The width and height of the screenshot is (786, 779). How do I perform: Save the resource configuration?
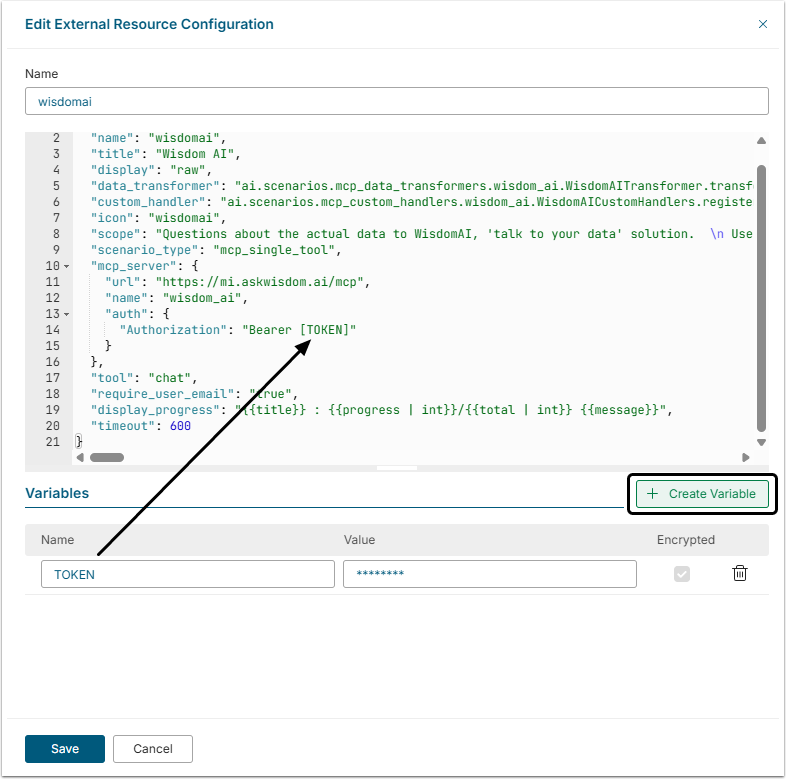click(x=65, y=749)
